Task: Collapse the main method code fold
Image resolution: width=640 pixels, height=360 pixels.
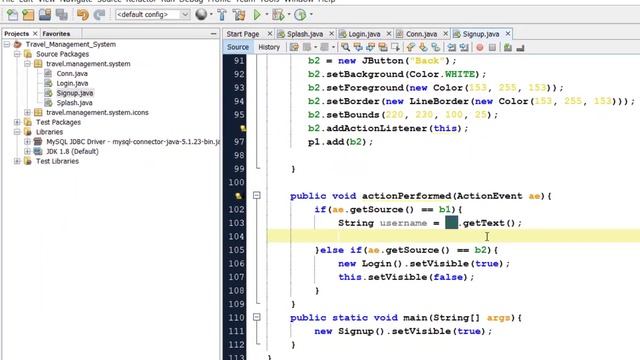Action: coord(256,317)
